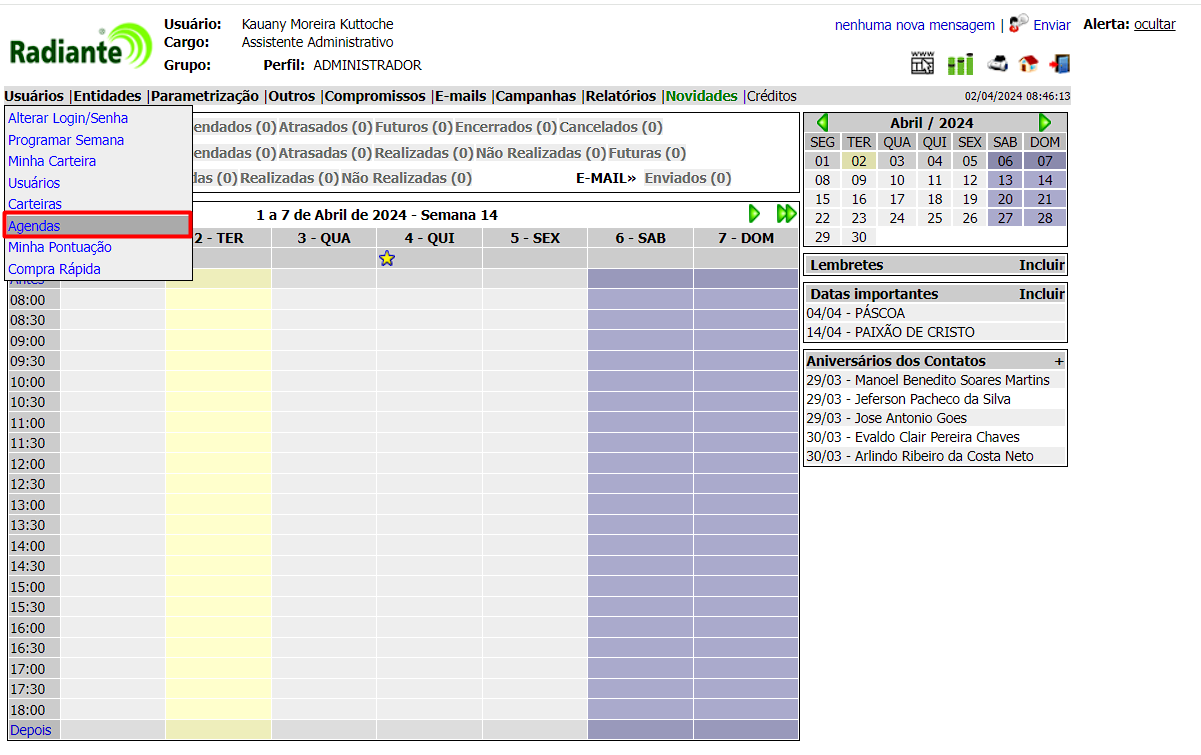This screenshot has width=1201, height=755.
Task: Click the Tuesday 10:00 calendar slot
Action: (218, 382)
